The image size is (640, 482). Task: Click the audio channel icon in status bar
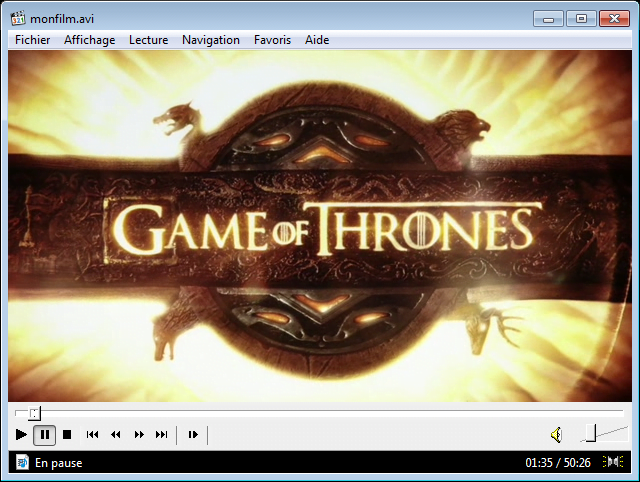(x=612, y=462)
